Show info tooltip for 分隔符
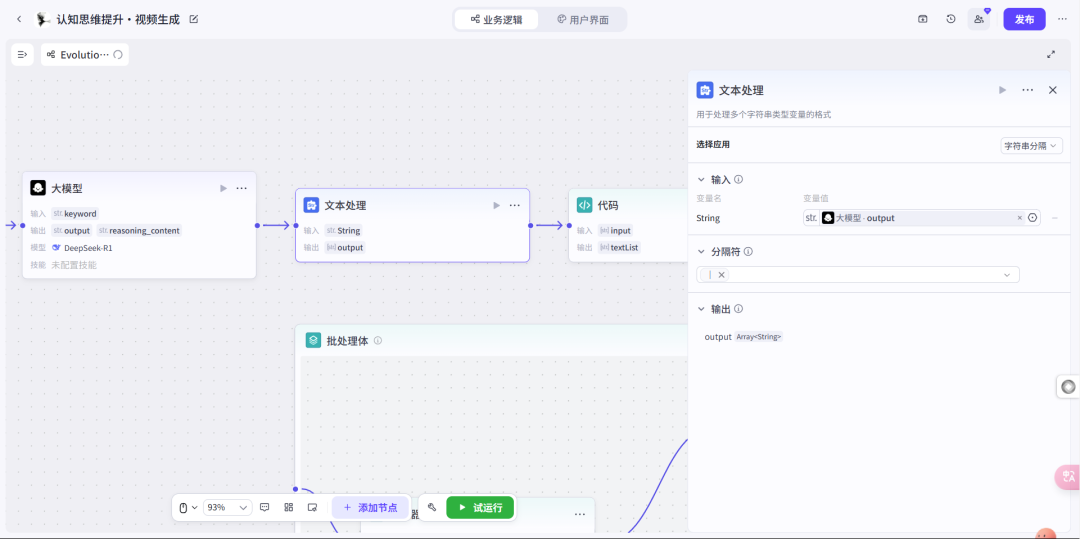Viewport: 1080px width, 539px height. [x=748, y=252]
